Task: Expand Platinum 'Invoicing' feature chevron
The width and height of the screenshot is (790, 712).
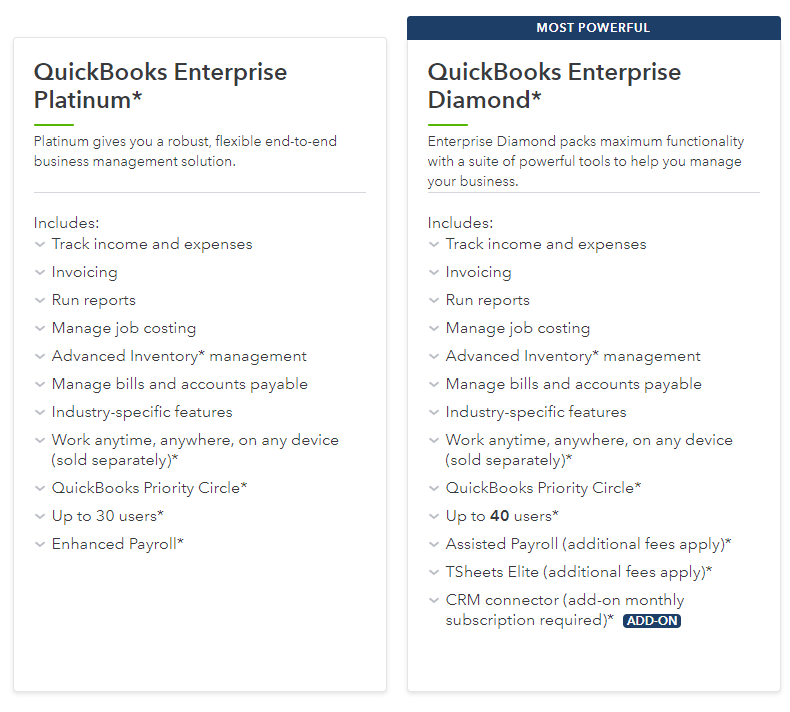Action: click(x=40, y=272)
